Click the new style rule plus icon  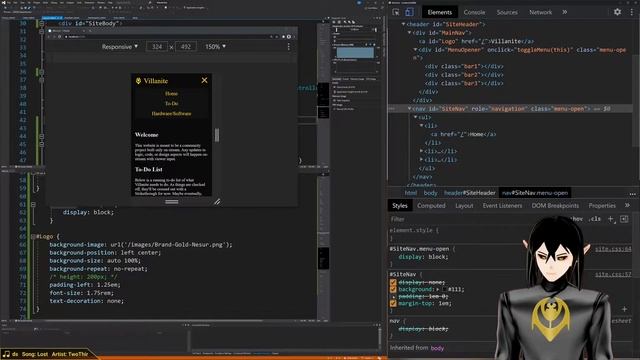611,219
